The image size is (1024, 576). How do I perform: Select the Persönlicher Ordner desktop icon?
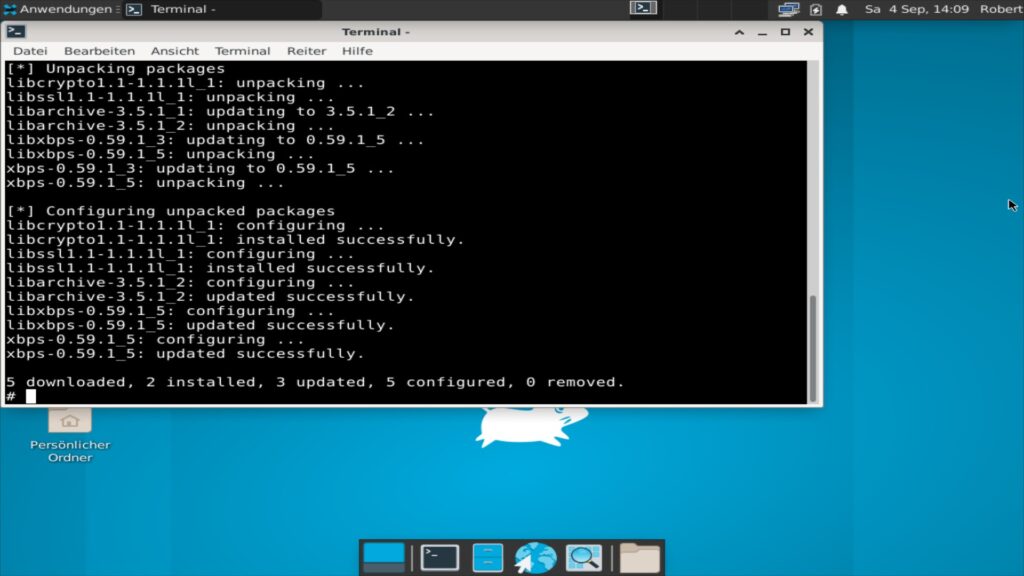70,435
